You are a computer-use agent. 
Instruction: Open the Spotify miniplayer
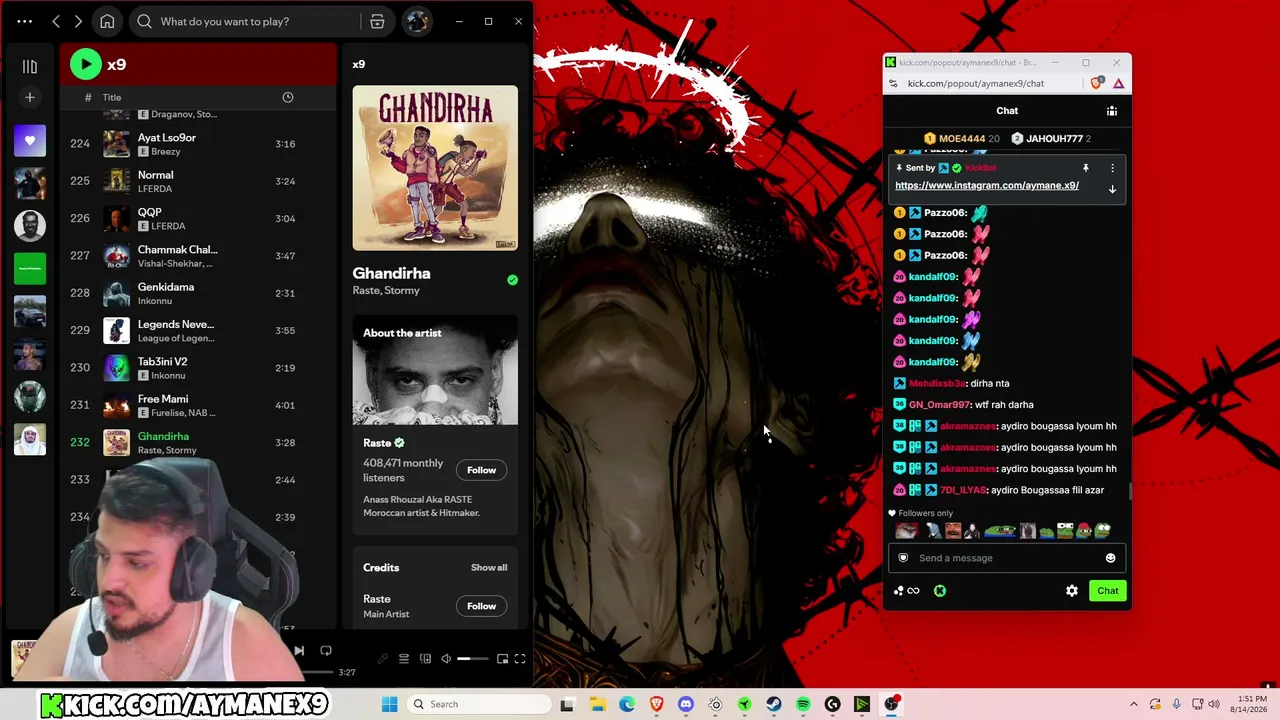click(x=502, y=659)
